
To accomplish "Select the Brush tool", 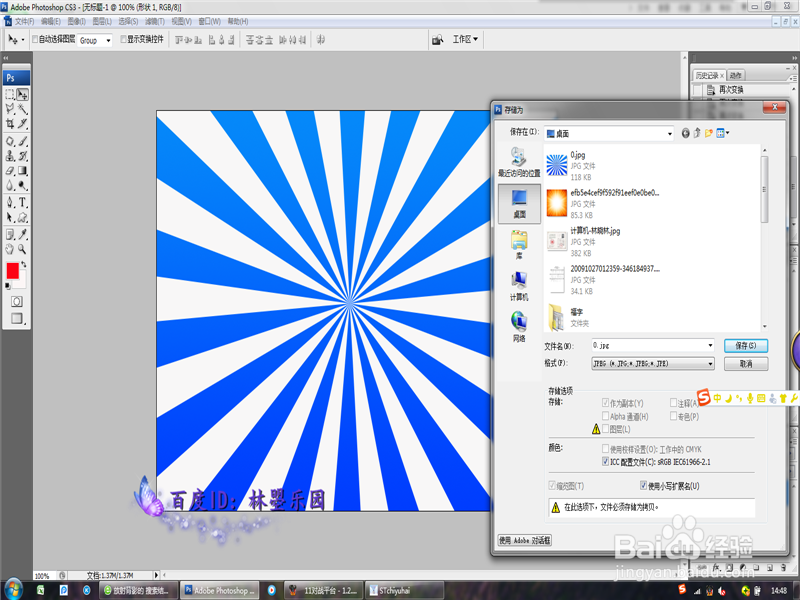I will pos(22,141).
